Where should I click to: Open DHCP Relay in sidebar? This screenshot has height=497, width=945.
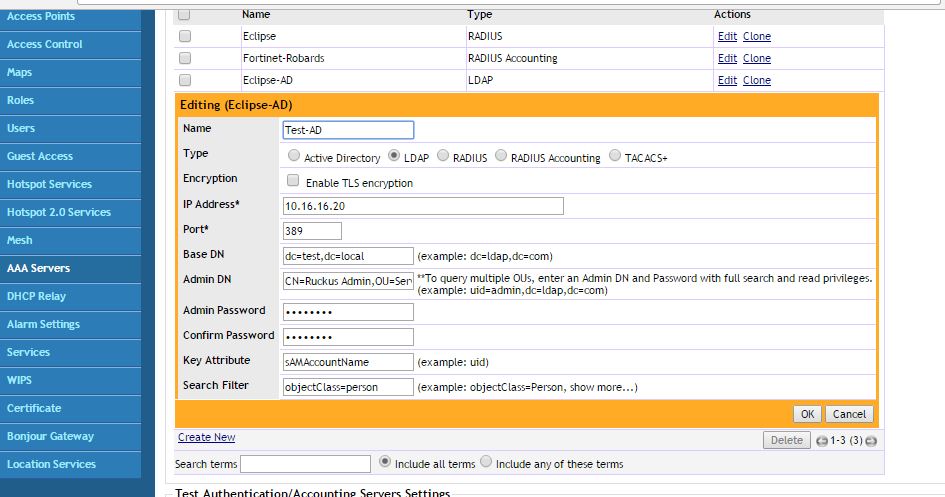pos(71,296)
